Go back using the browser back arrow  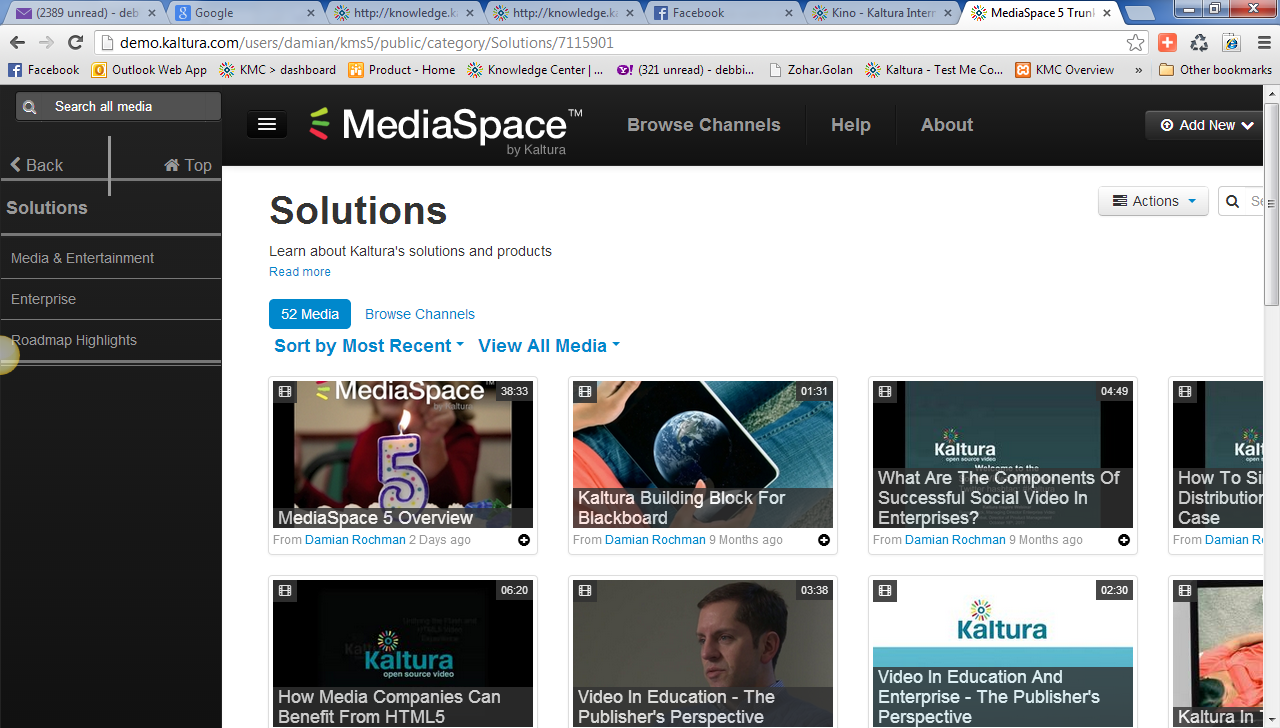tap(17, 43)
